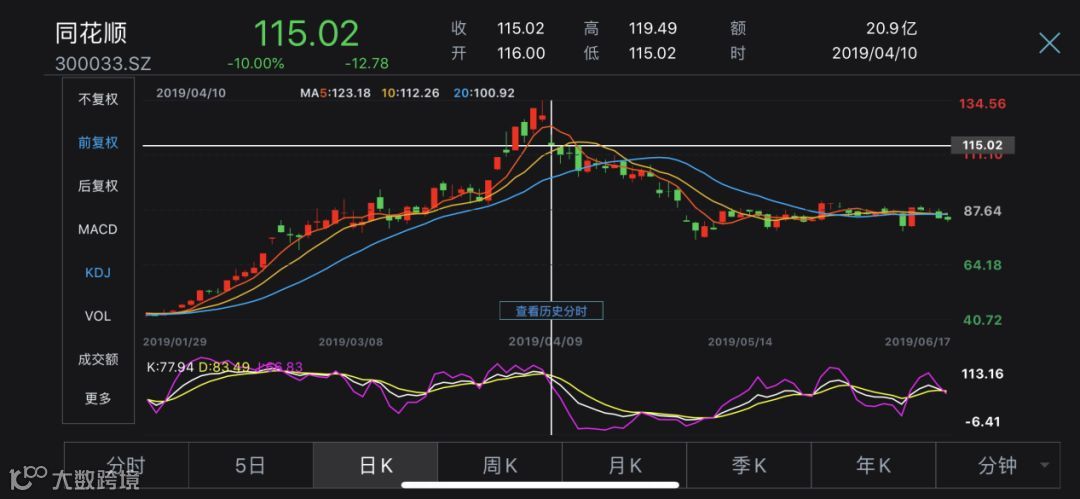Switch to the 季K quarterly tab
Image resolution: width=1080 pixels, height=499 pixels.
coord(749,466)
